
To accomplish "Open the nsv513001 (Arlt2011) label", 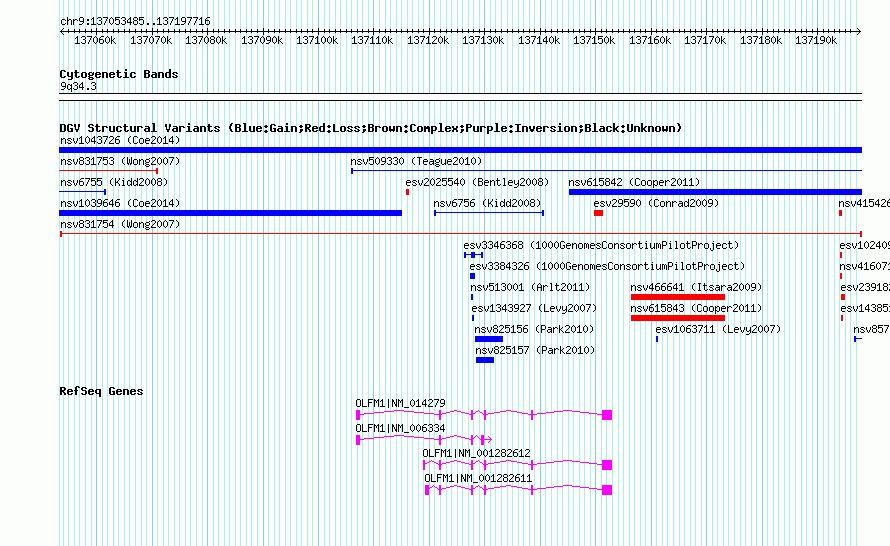I will click(x=530, y=287).
